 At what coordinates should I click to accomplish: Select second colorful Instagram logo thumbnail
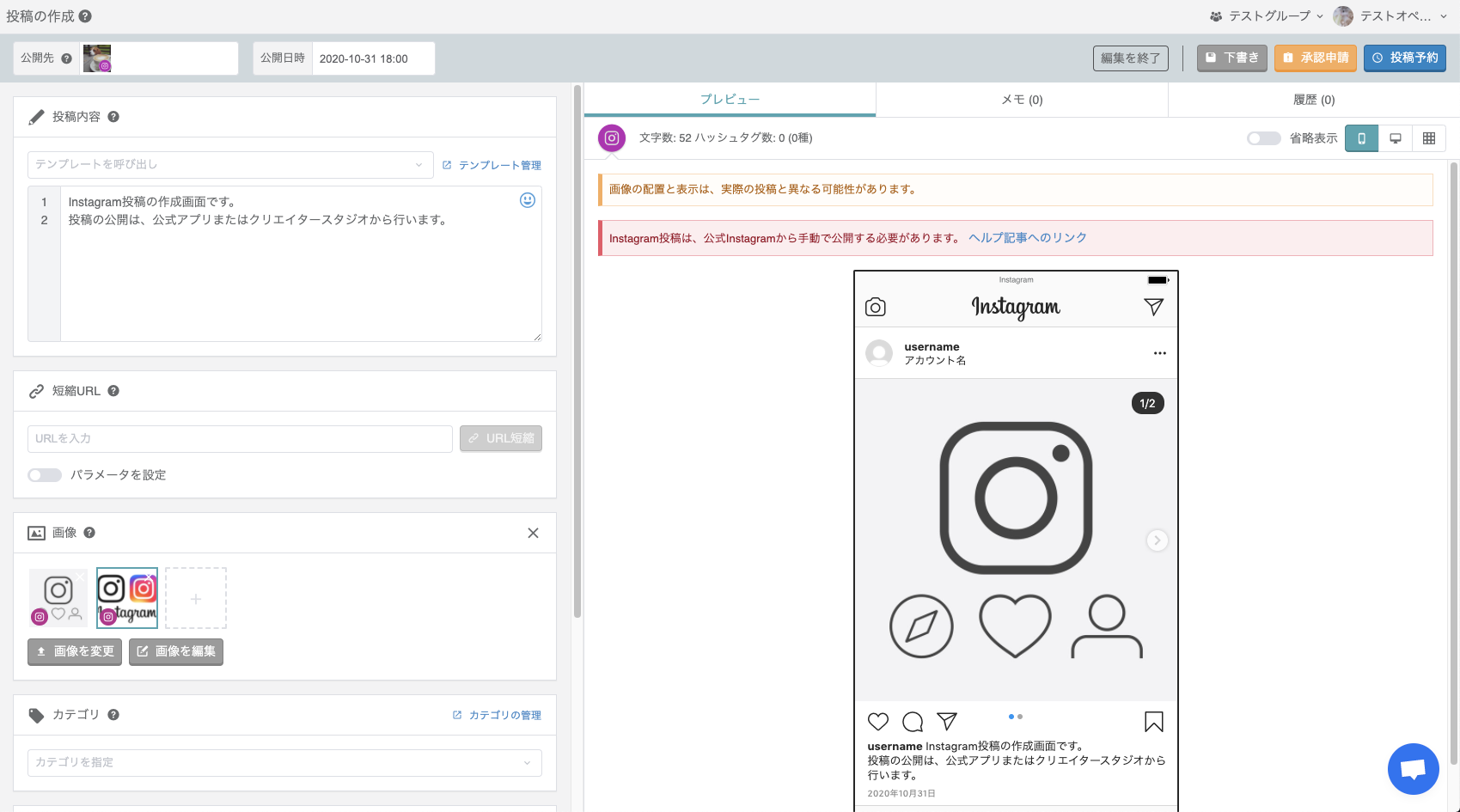[127, 598]
